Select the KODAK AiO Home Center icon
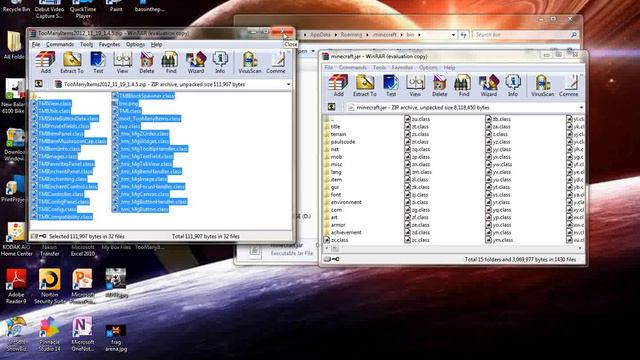Screen dimensions: 640x360 (16, 239)
